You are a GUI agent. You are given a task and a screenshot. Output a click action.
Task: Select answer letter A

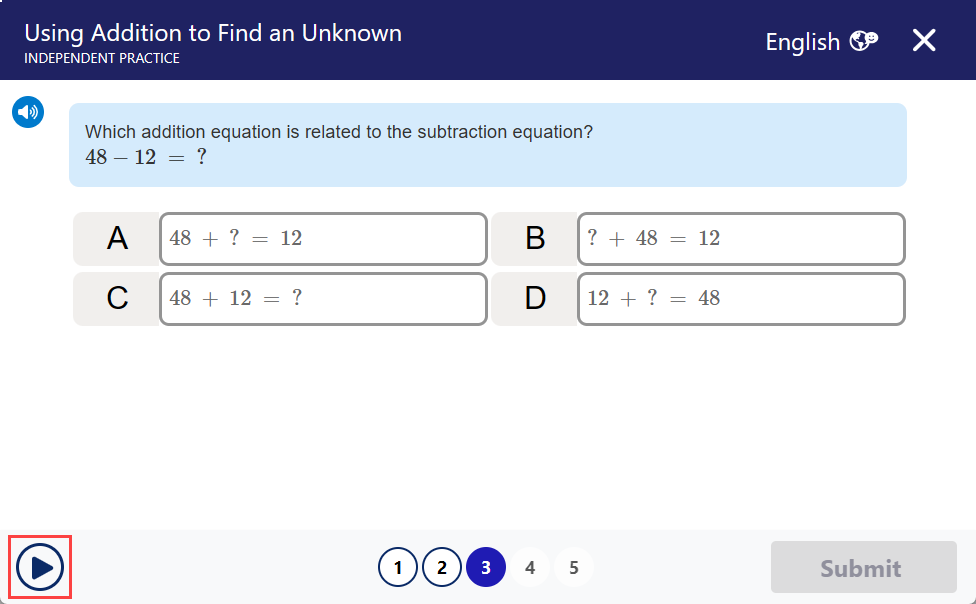tap(117, 239)
